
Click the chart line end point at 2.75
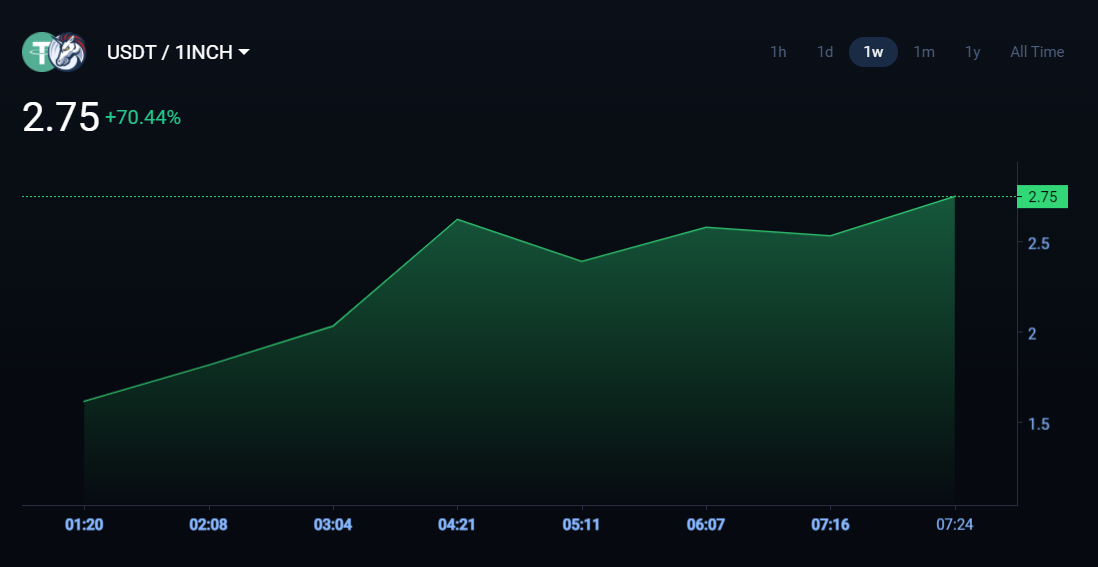954,197
